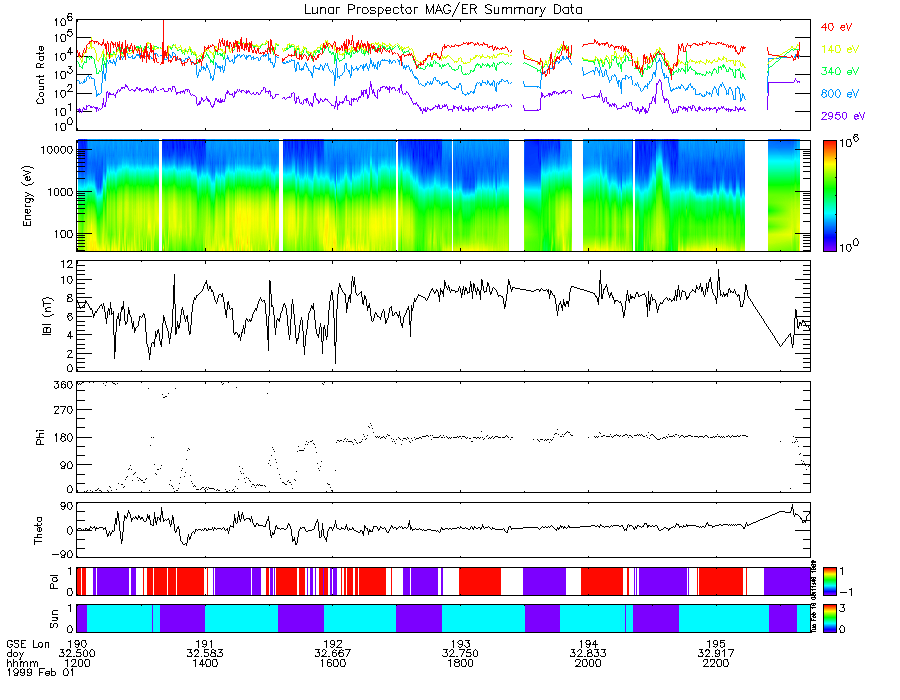Image resolution: width=900 pixels, height=700 pixels.
Task: Click the time tick '1400'
Action: click(205, 663)
